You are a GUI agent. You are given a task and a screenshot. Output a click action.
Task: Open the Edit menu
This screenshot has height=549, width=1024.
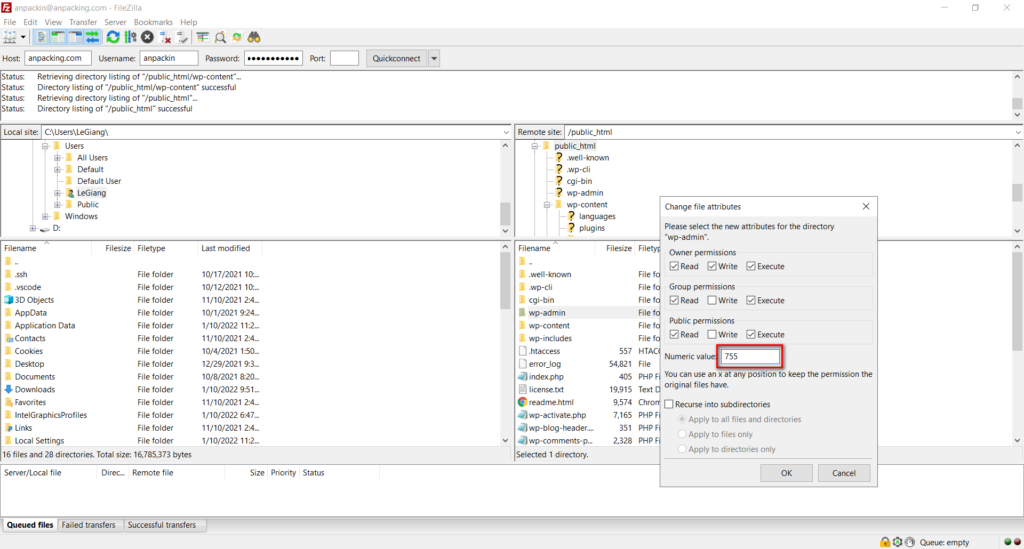(x=30, y=22)
